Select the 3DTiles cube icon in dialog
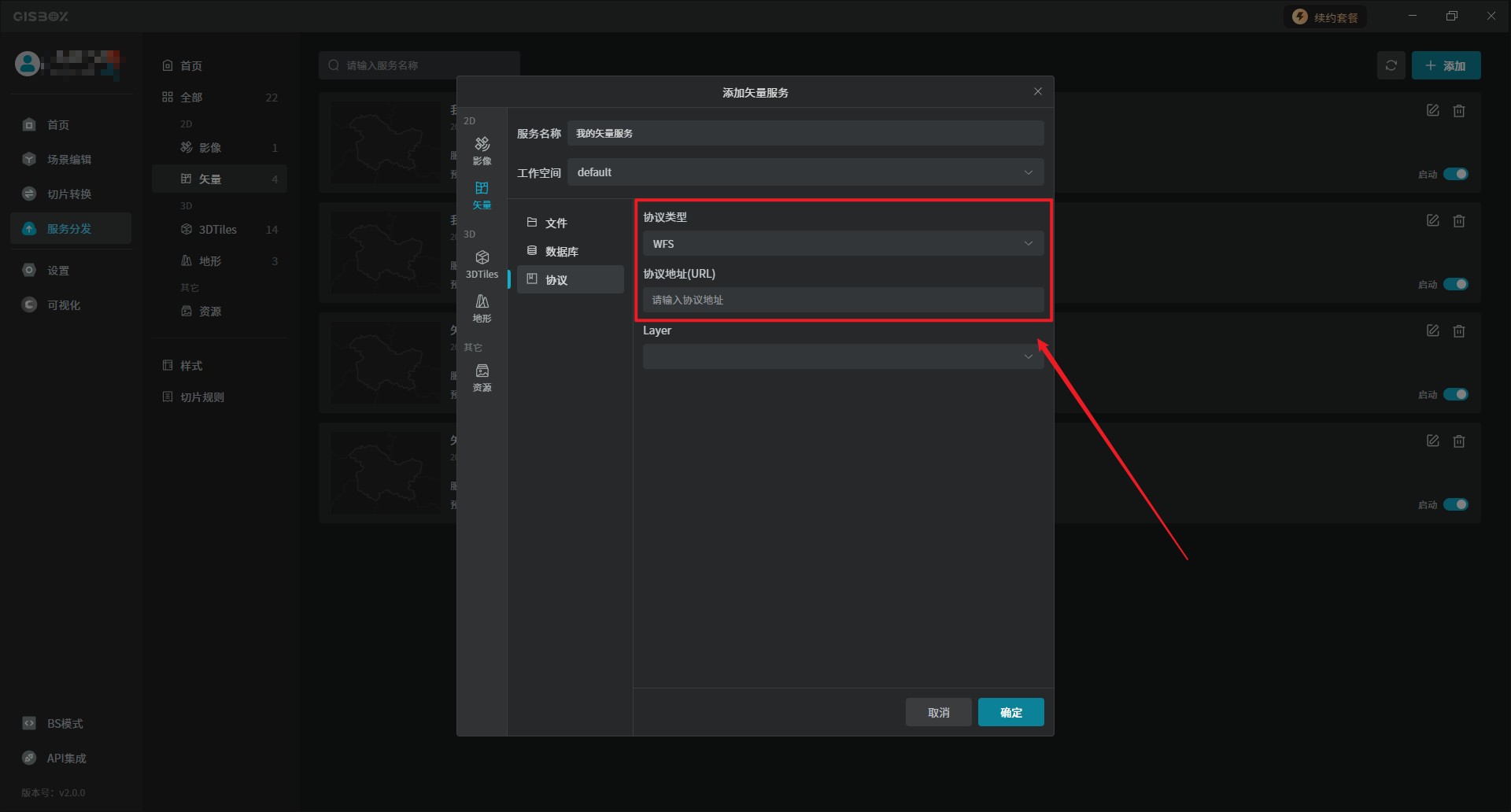 [482, 263]
